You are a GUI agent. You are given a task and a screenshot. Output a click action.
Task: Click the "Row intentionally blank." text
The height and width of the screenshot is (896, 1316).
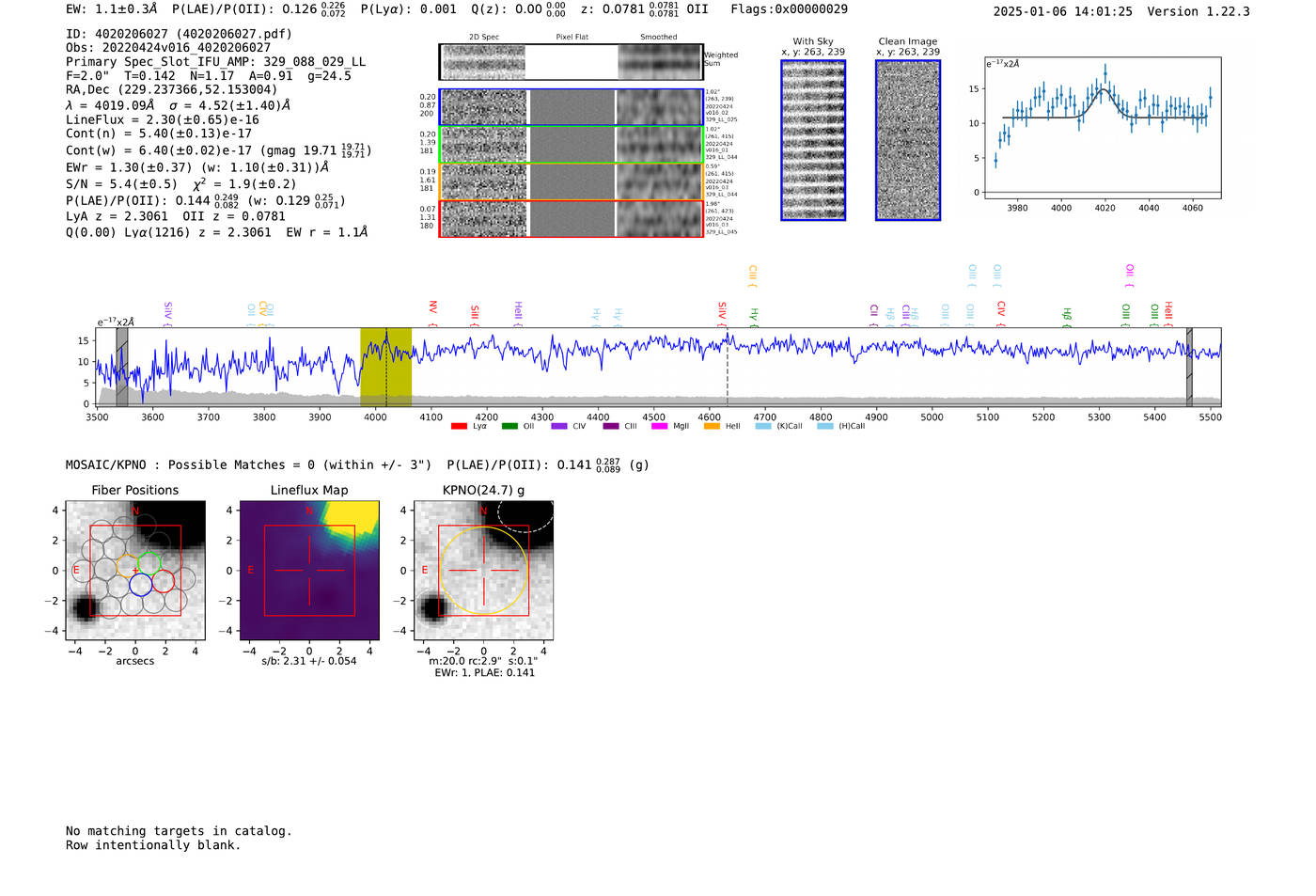(x=153, y=845)
